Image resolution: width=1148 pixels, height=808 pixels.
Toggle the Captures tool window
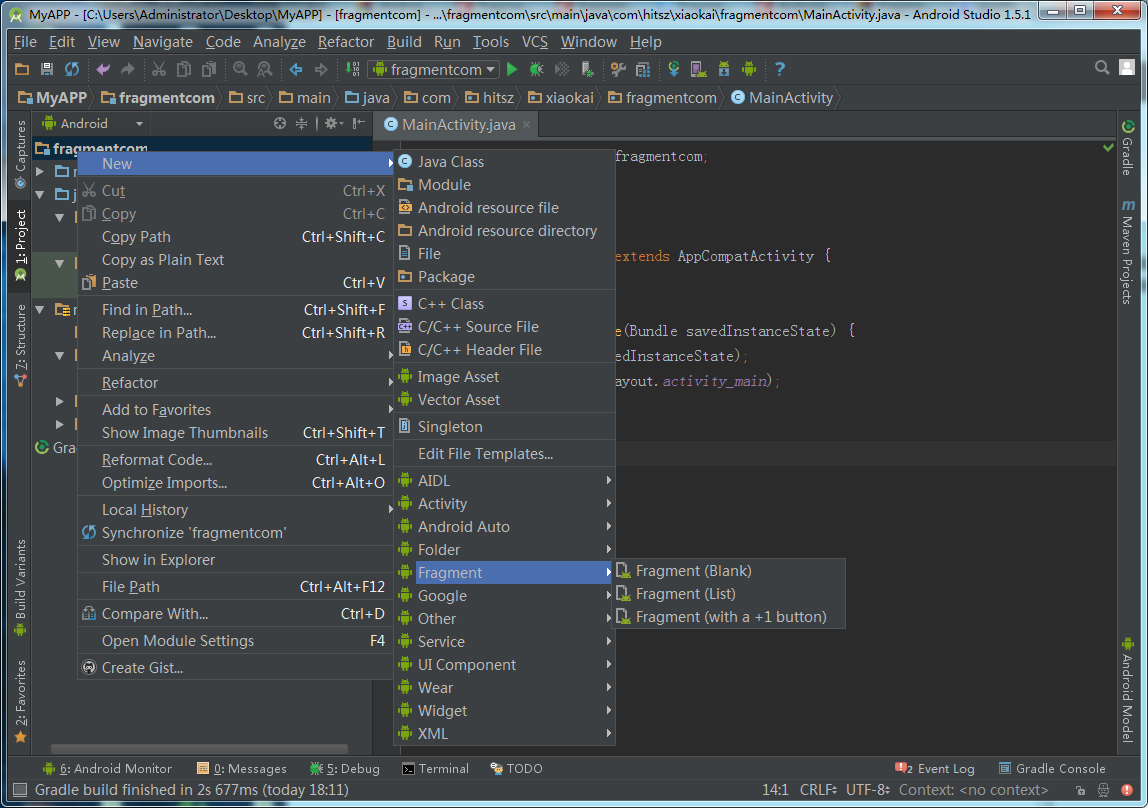pos(20,152)
